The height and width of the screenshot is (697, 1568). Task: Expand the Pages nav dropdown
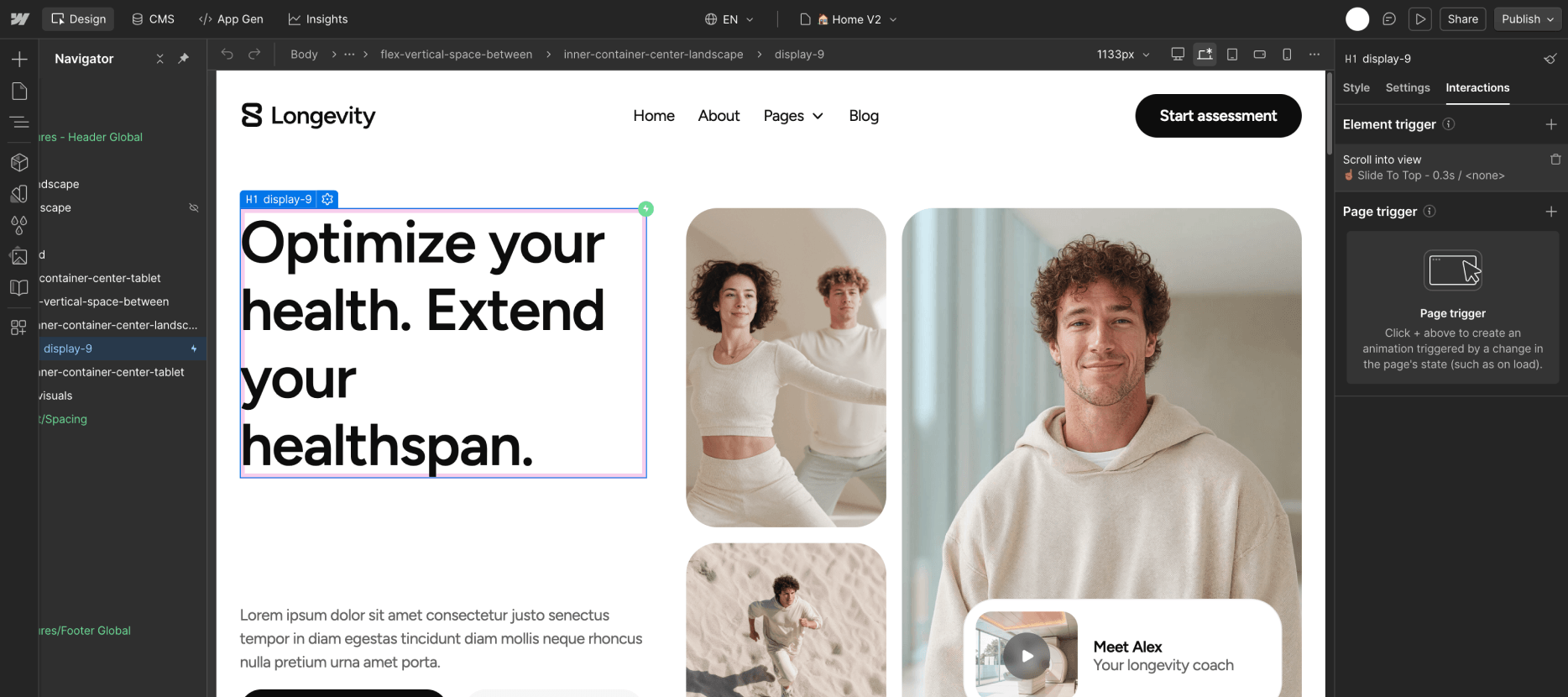(793, 116)
